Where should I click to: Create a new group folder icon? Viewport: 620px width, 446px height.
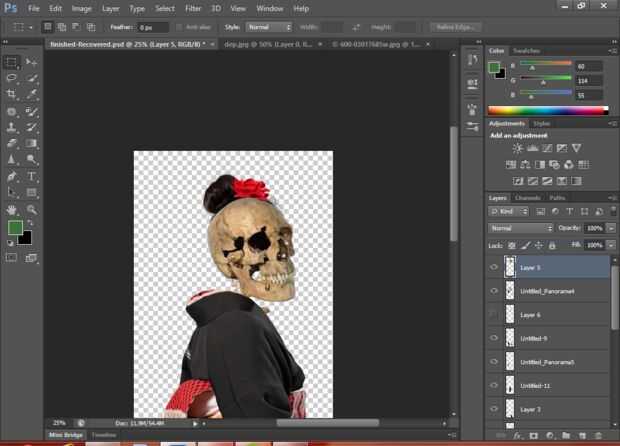[566, 436]
